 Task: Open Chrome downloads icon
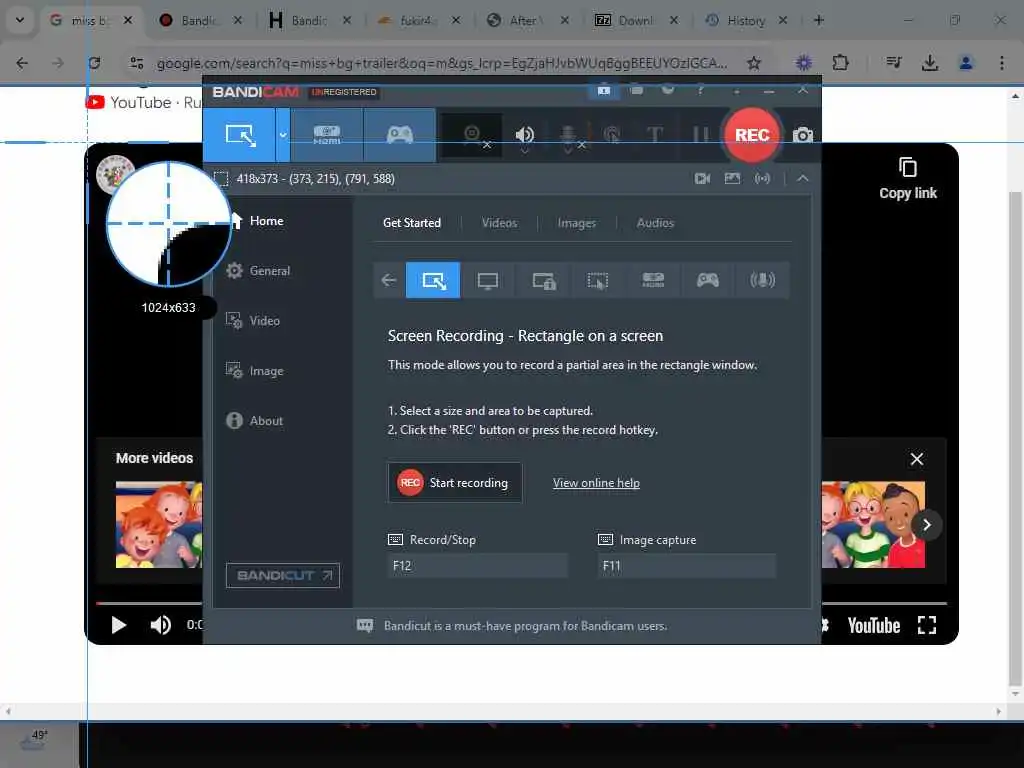click(x=929, y=63)
